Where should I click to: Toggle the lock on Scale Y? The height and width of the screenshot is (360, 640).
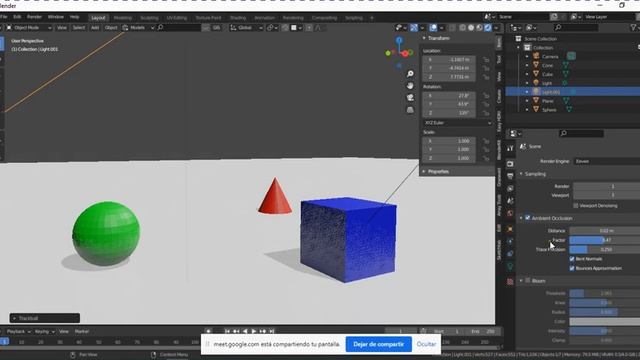click(x=486, y=149)
